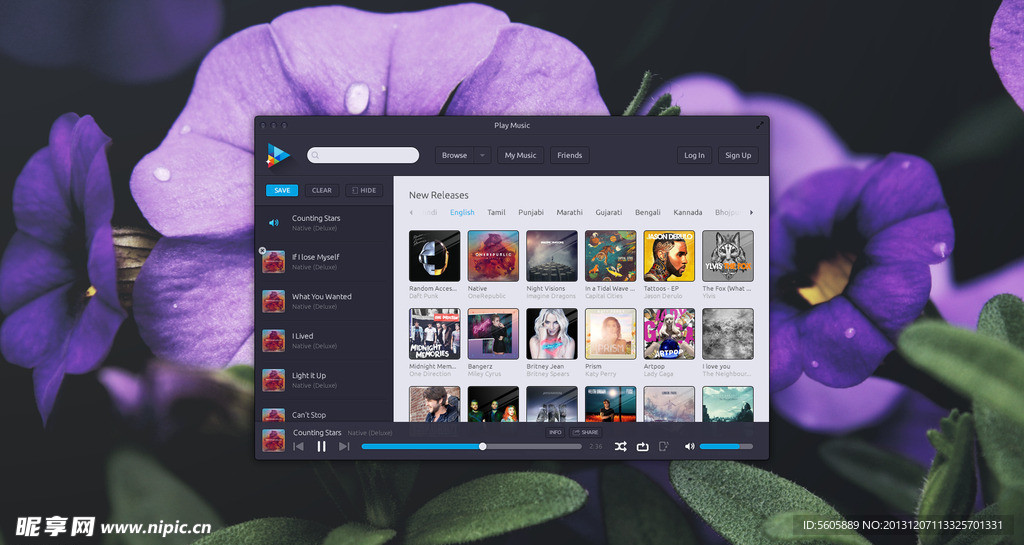1024x545 pixels.
Task: Play What You Wanted in the playlist
Action: tap(324, 301)
